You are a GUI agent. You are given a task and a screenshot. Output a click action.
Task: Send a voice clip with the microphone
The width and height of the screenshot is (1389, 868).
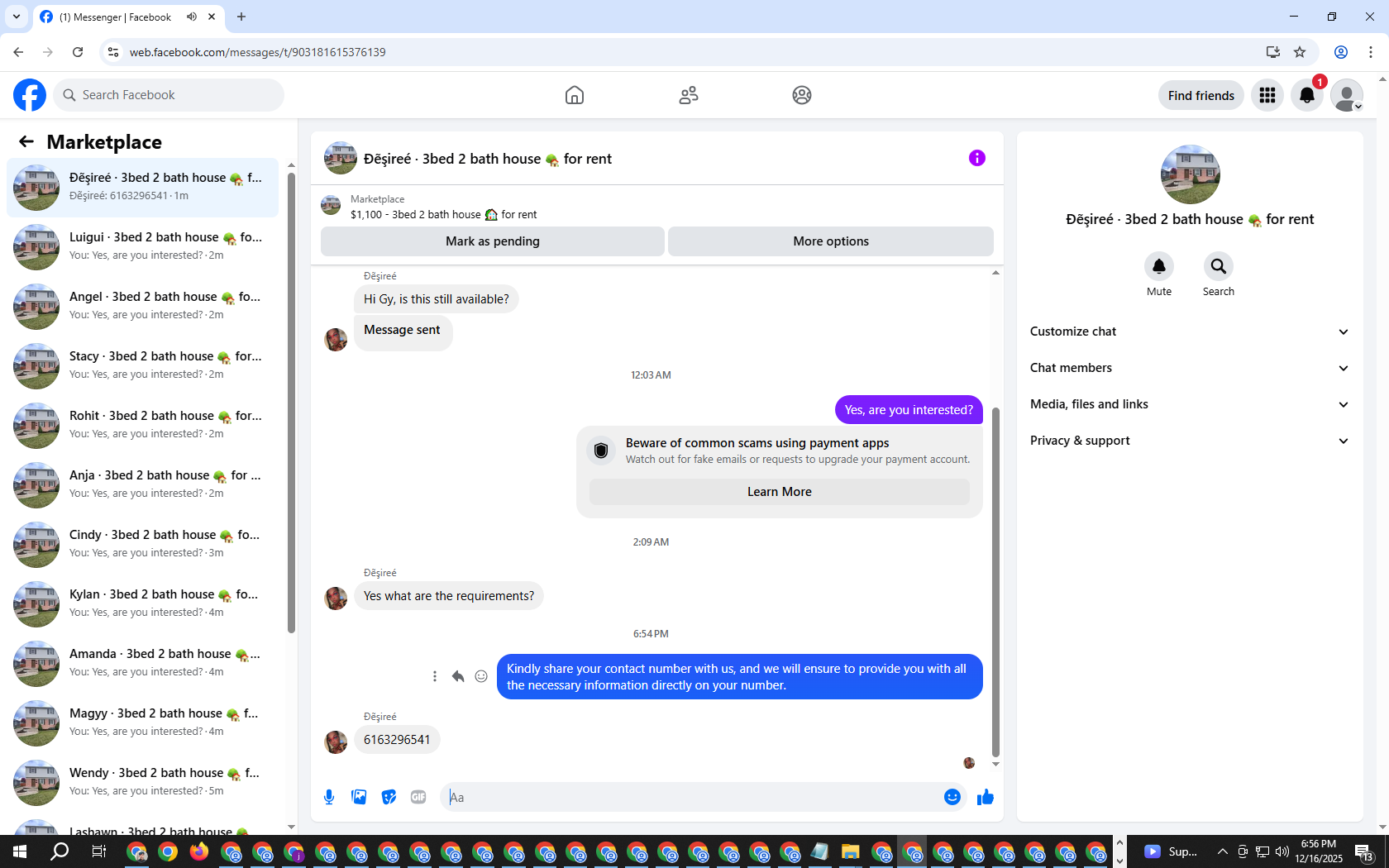[329, 797]
